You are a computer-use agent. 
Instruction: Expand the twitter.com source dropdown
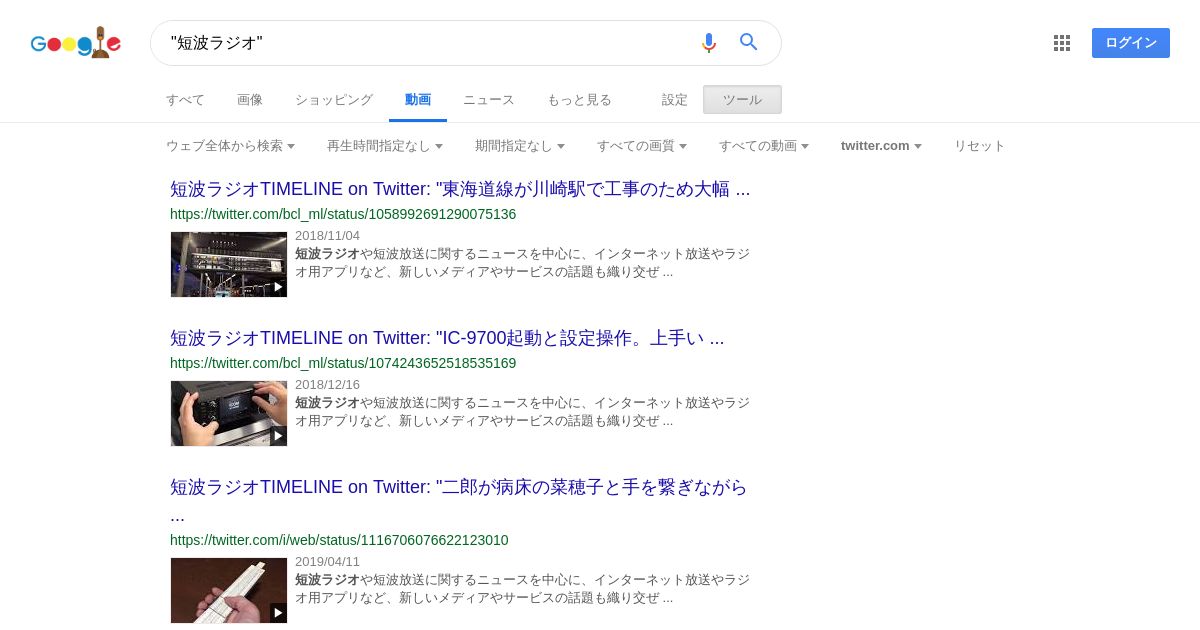(881, 146)
